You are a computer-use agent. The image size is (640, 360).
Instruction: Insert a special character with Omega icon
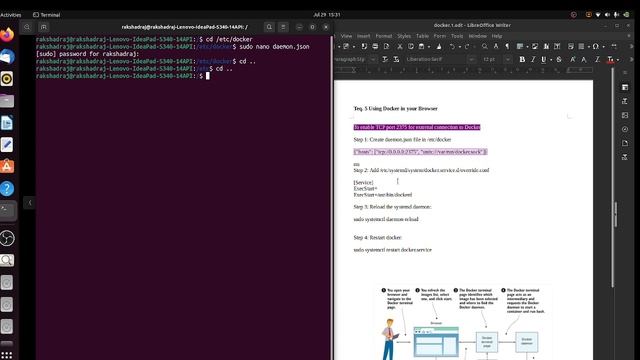[x=596, y=47]
